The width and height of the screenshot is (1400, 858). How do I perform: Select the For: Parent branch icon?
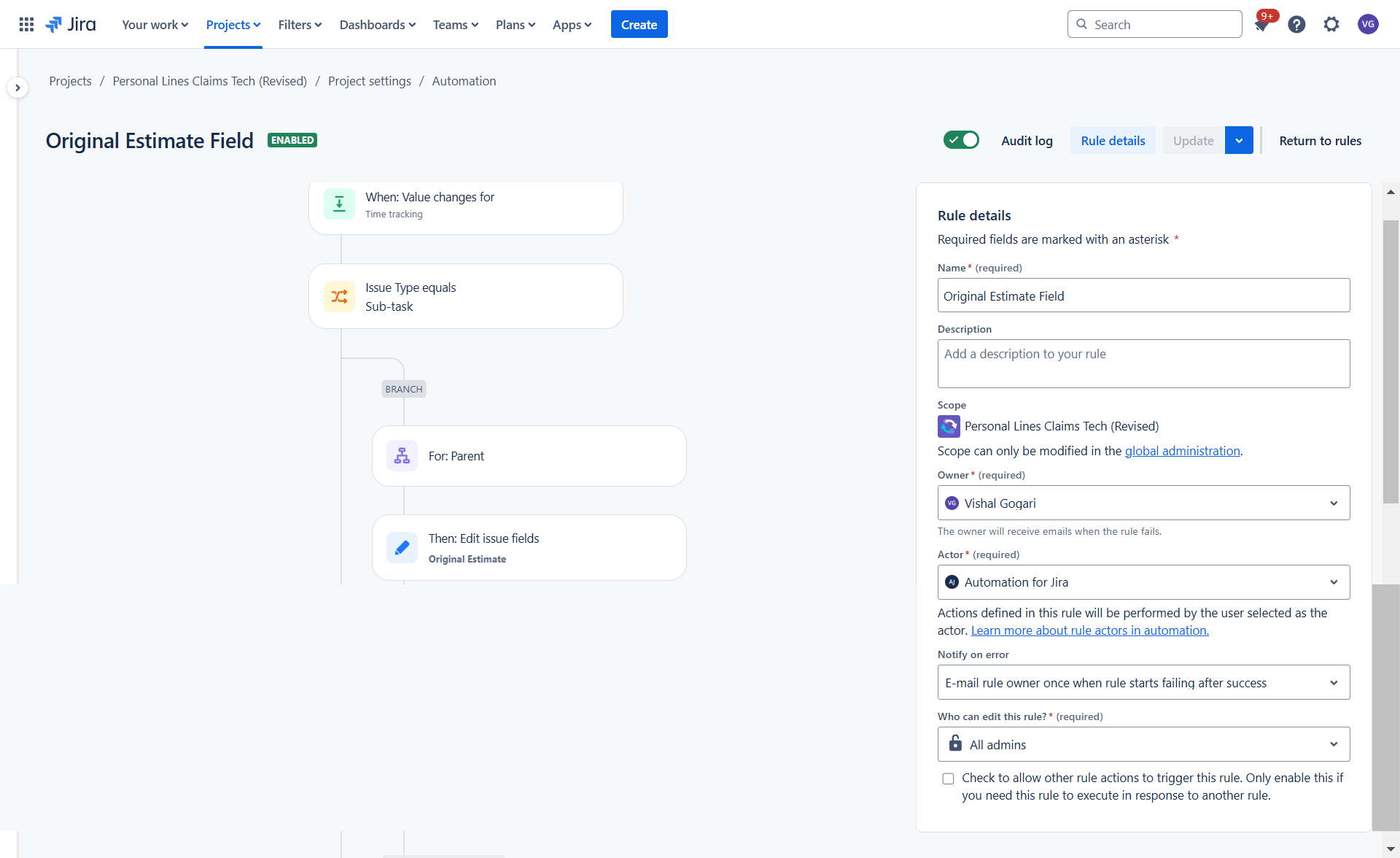click(402, 456)
